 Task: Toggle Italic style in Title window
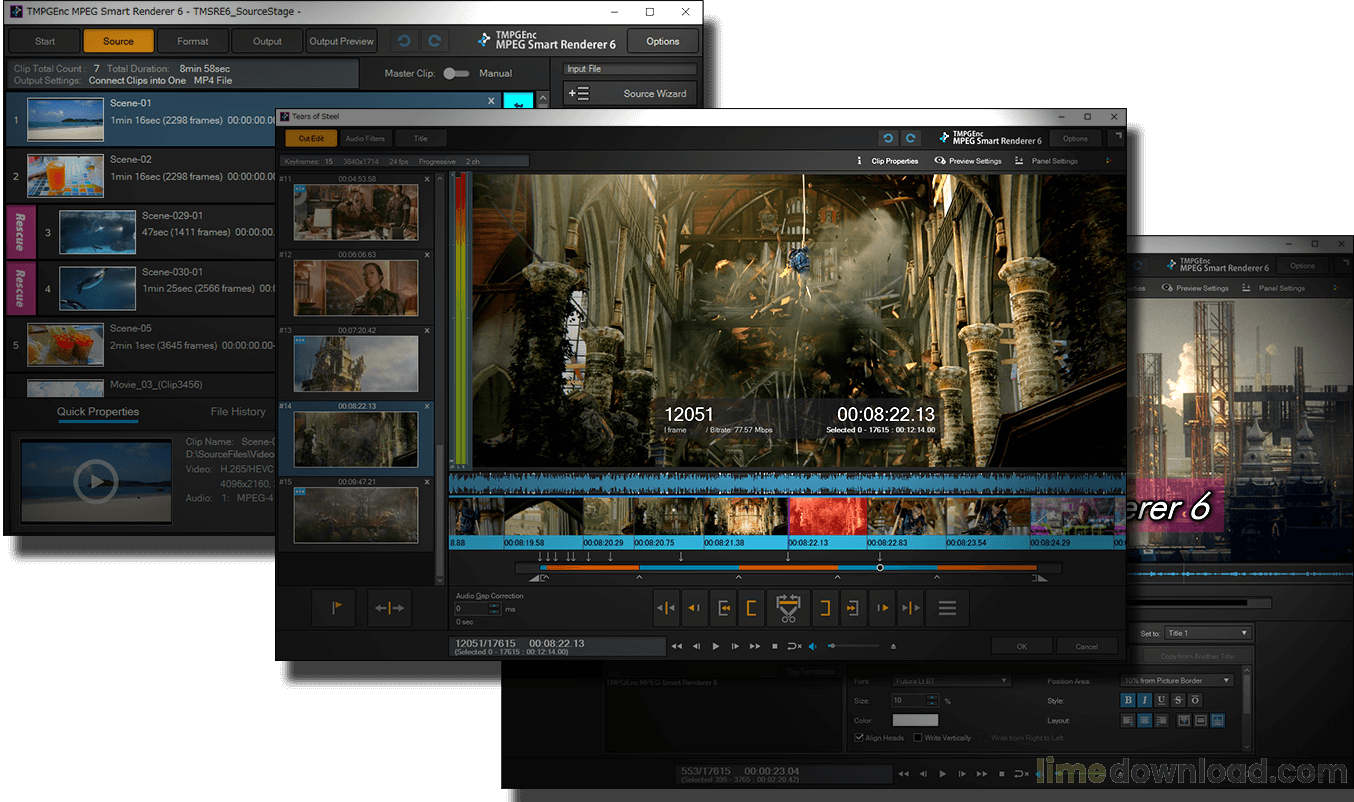point(1145,700)
